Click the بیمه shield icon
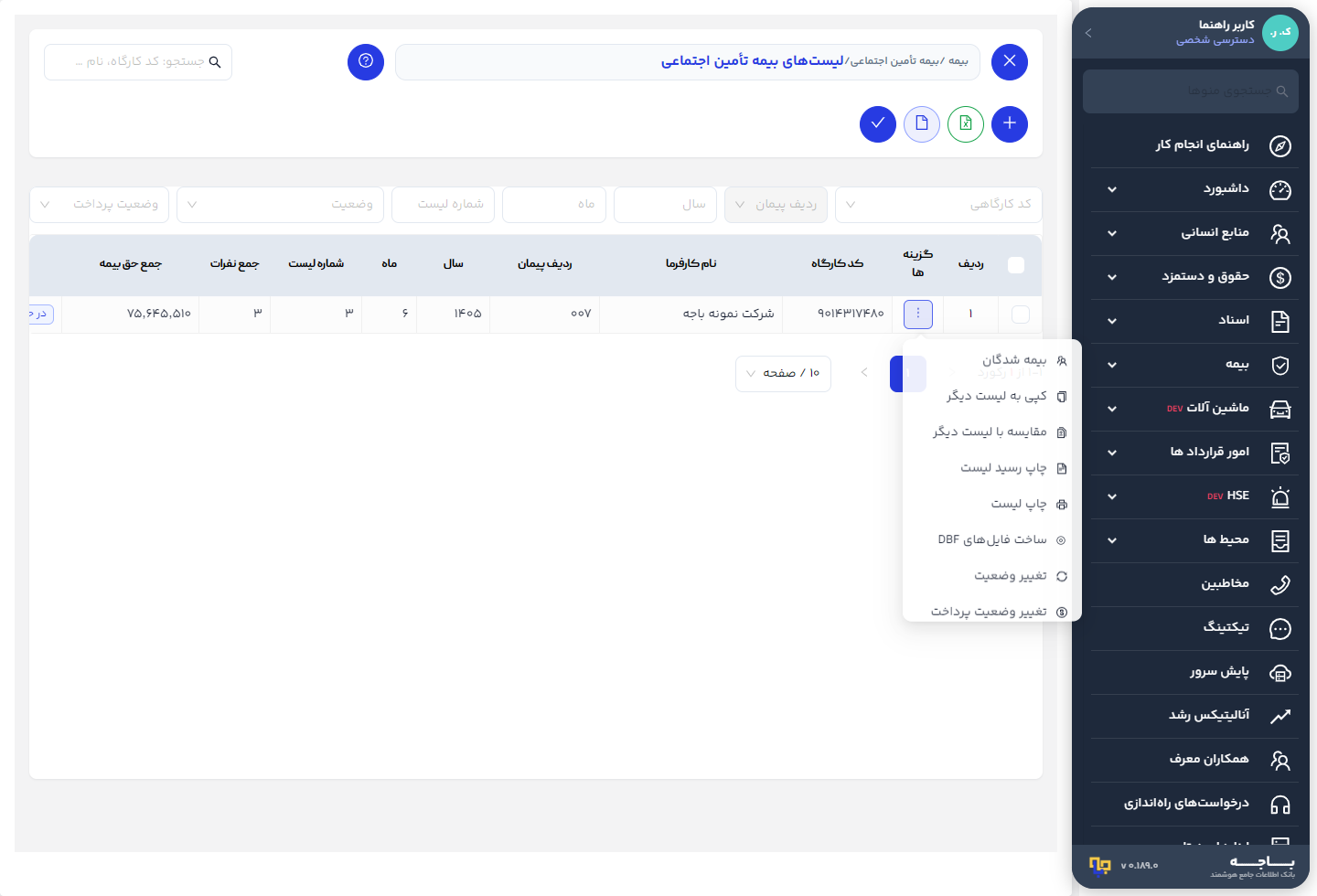Image resolution: width=1317 pixels, height=896 pixels. pos(1280,365)
